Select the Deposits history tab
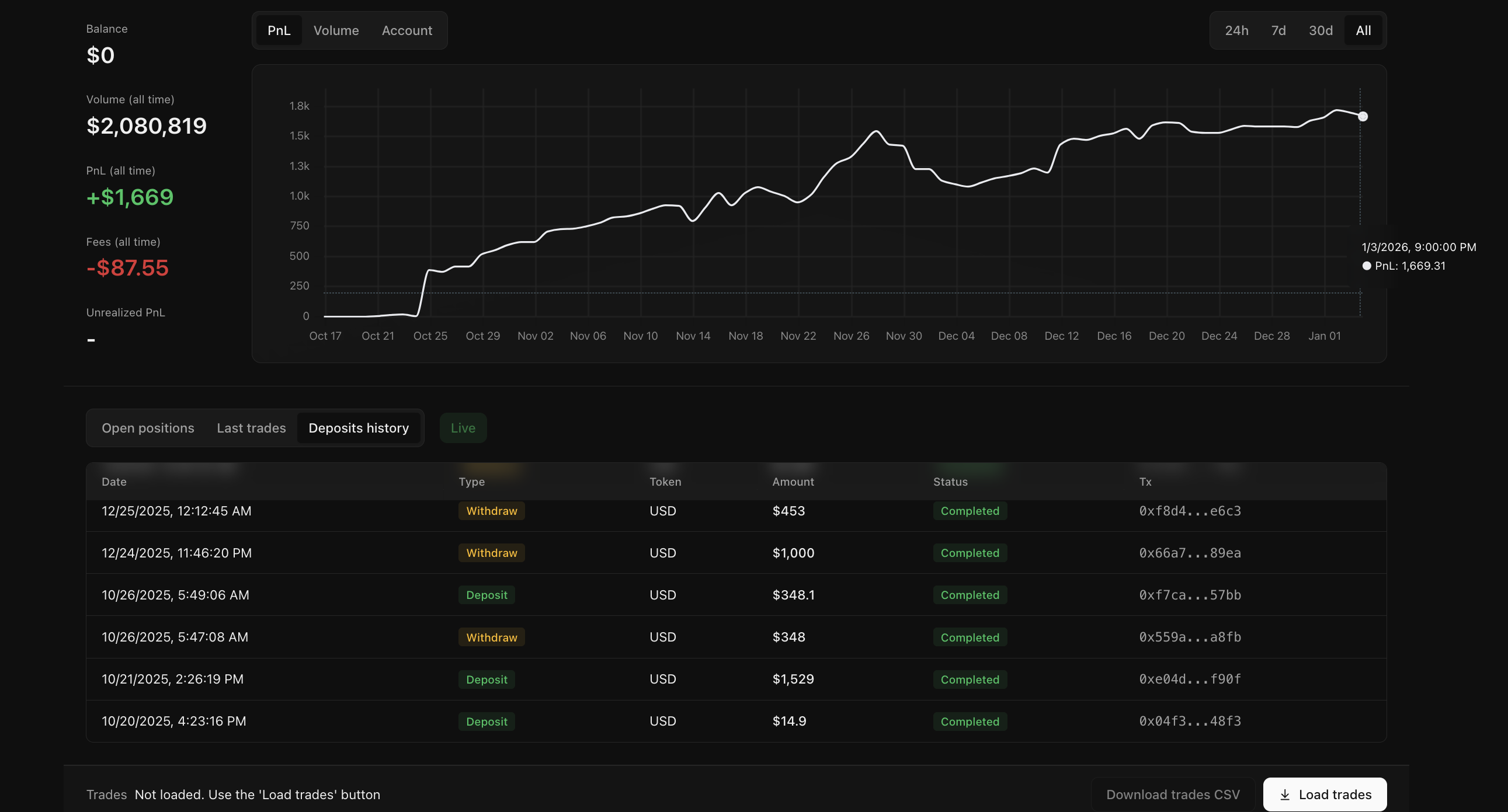 pos(359,428)
